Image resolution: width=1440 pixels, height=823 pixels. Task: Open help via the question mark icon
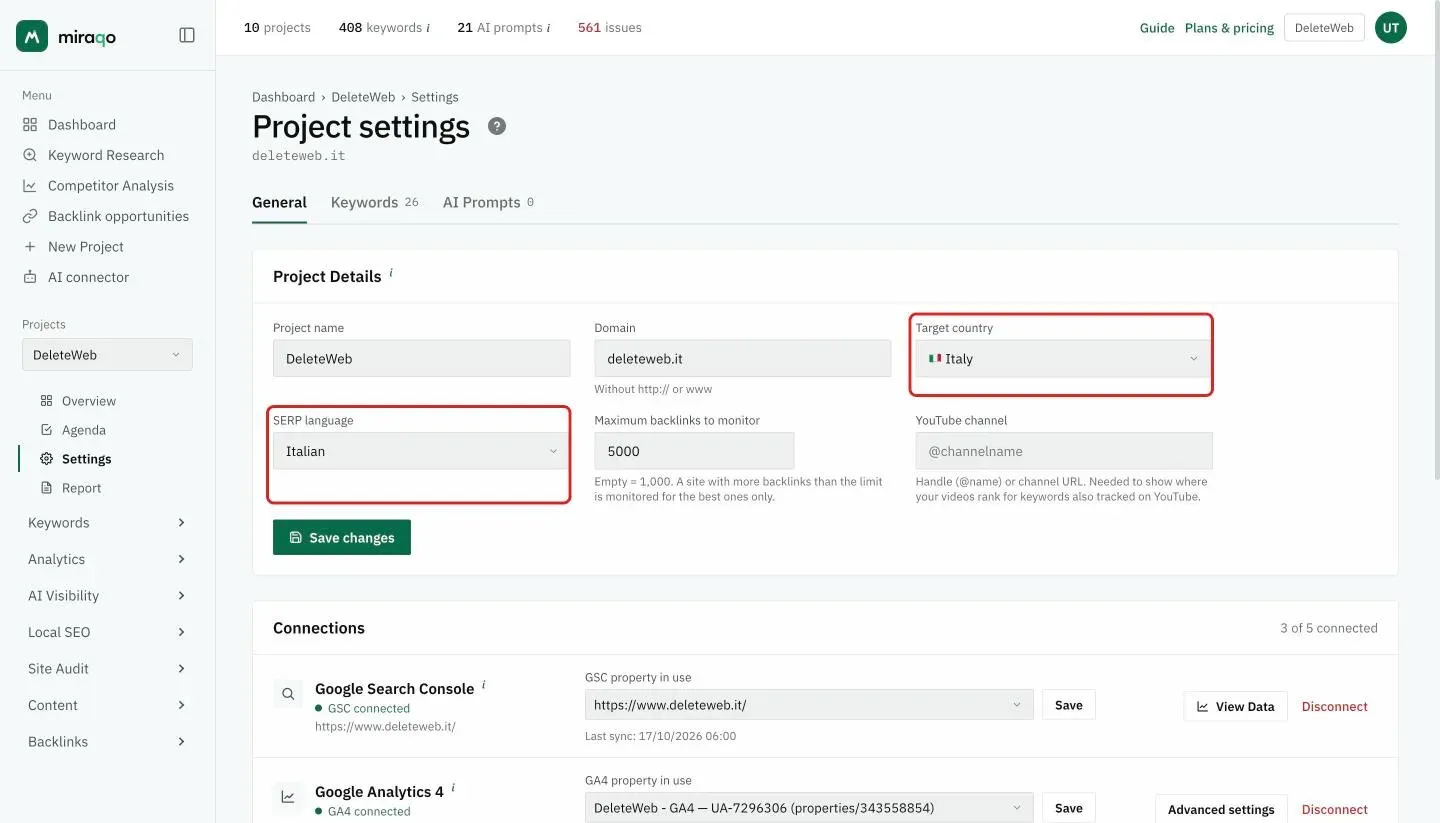pos(497,126)
